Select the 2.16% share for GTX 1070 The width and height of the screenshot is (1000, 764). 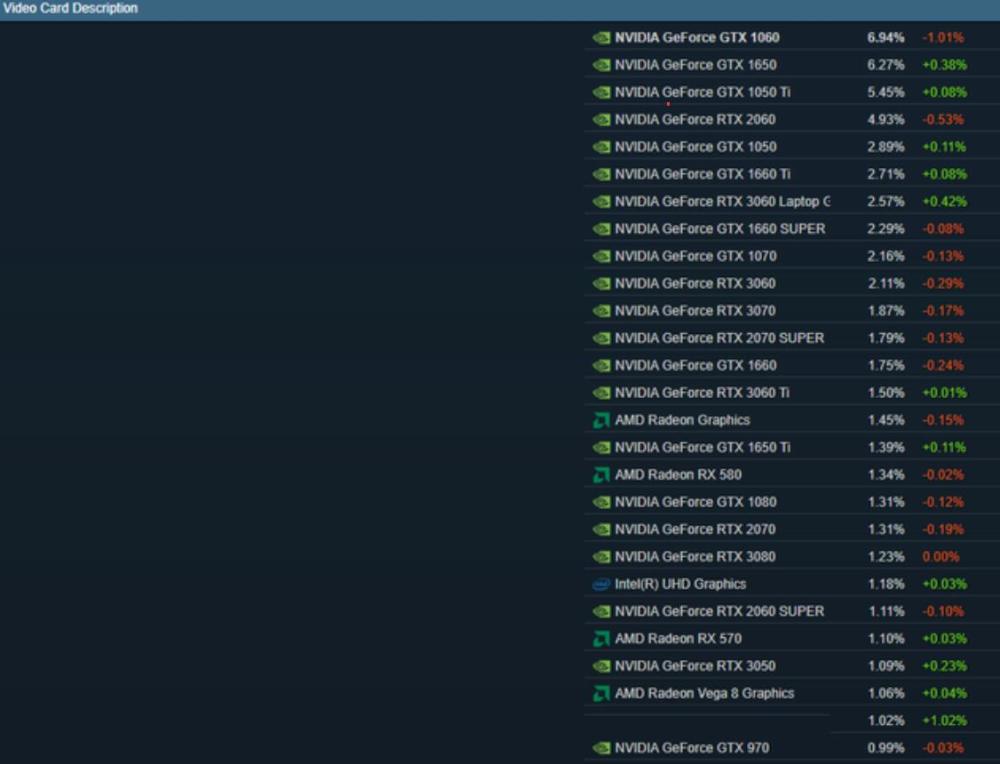[886, 256]
